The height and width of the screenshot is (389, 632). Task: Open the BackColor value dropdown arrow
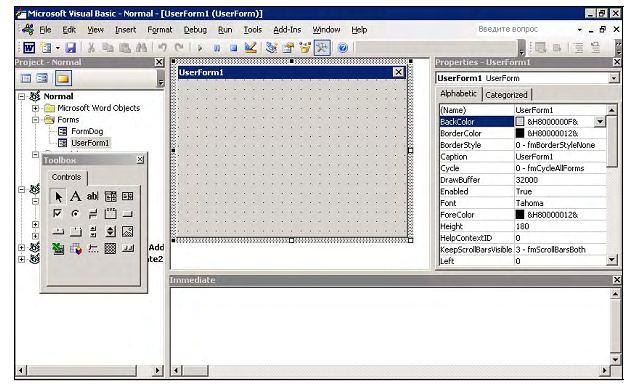coord(600,121)
